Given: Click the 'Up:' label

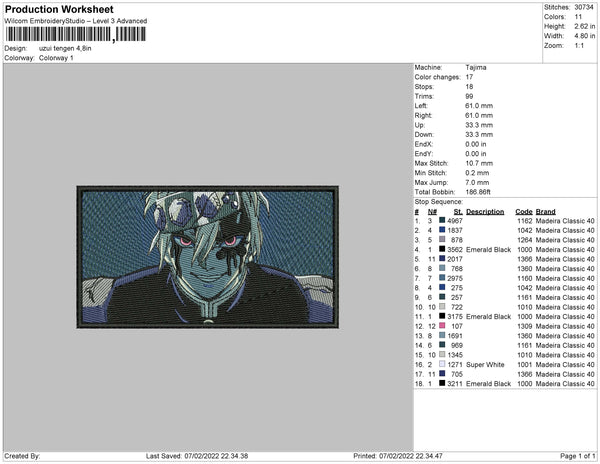Looking at the screenshot, I should 420,125.
